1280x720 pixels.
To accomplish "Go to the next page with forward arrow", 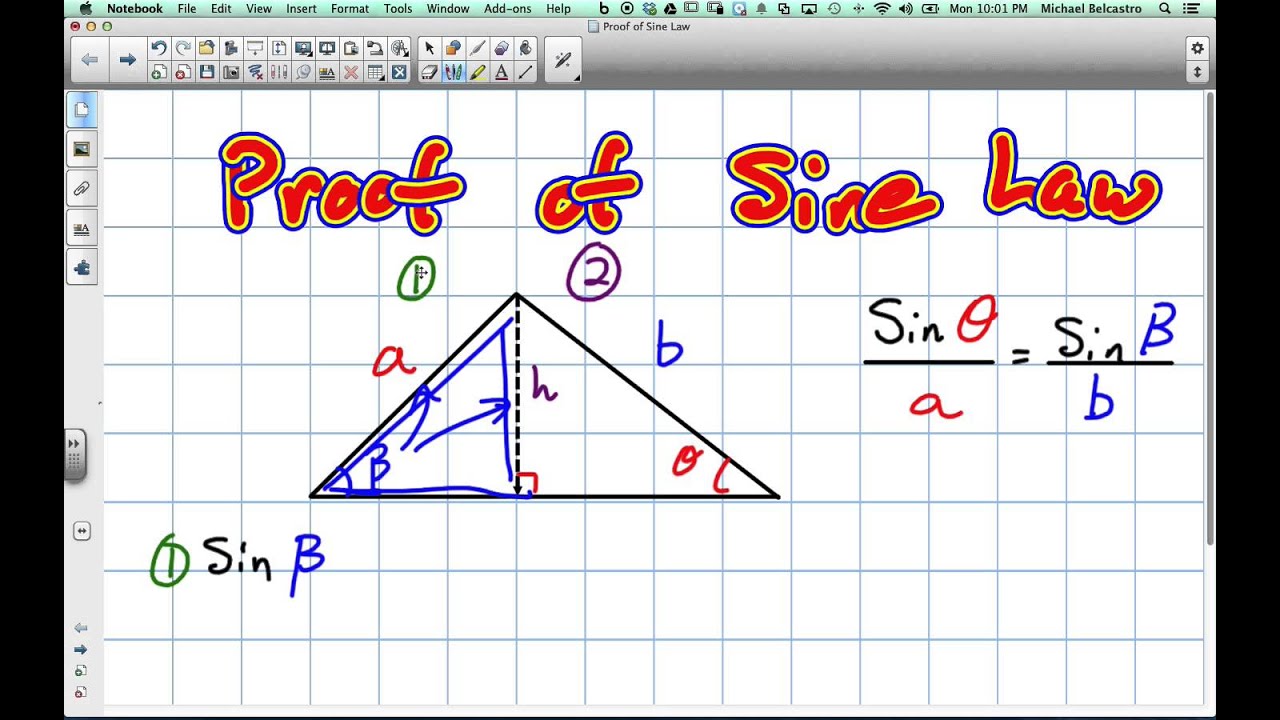I will point(127,60).
